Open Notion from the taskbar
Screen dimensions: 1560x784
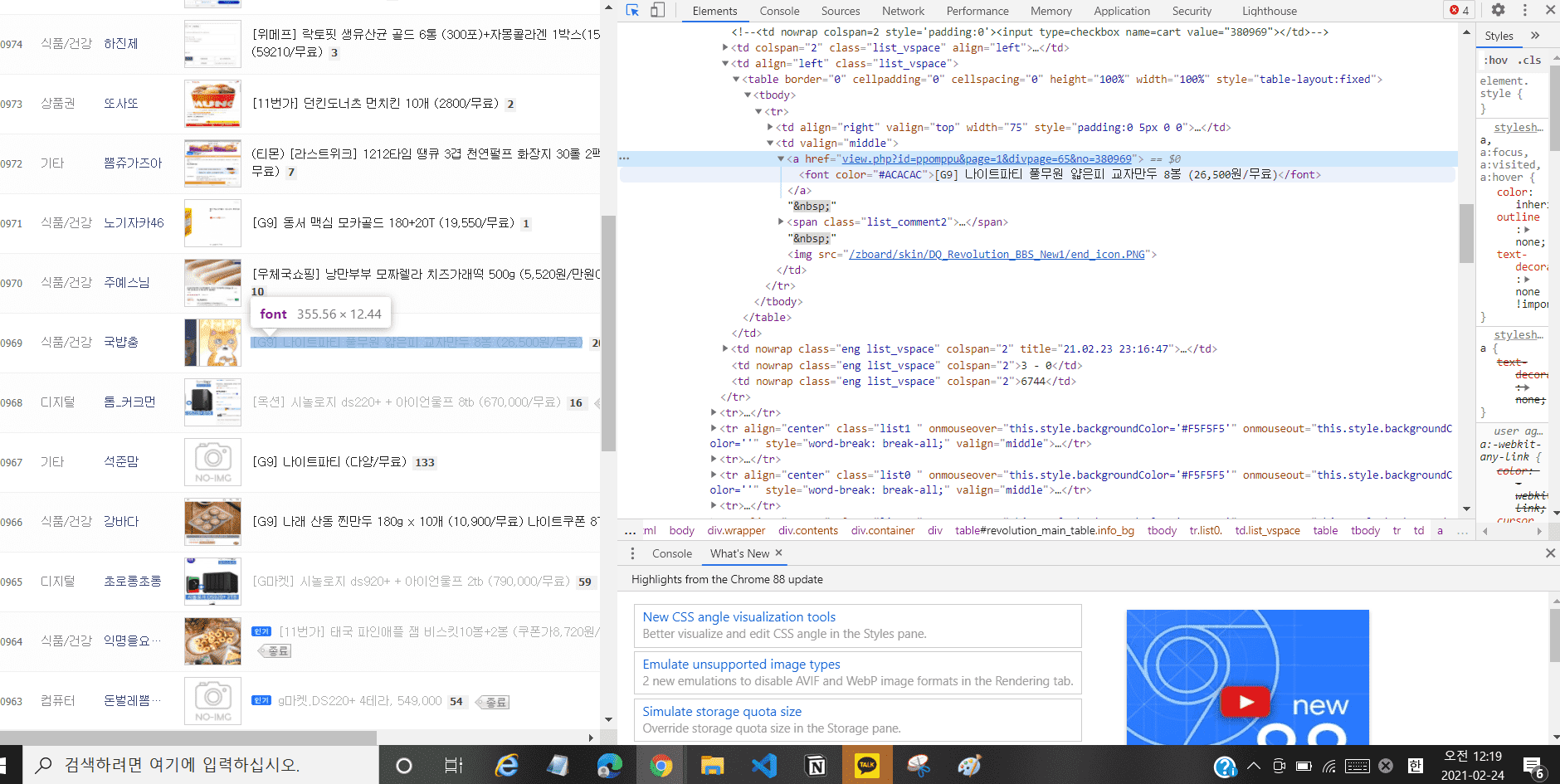tap(817, 765)
